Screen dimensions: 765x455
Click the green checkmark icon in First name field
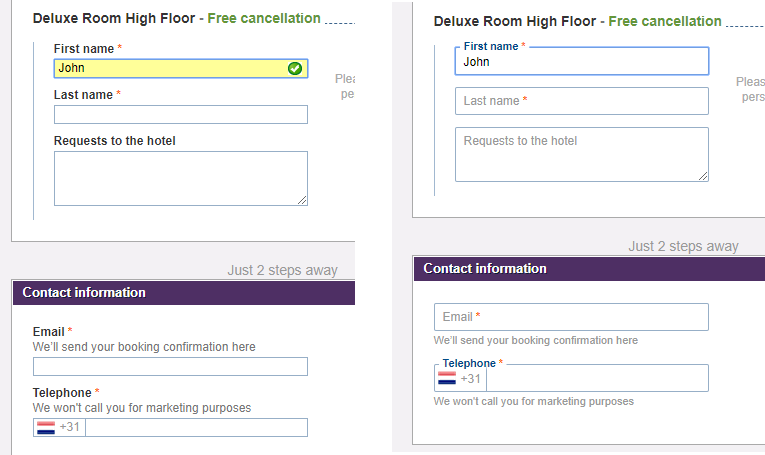295,69
